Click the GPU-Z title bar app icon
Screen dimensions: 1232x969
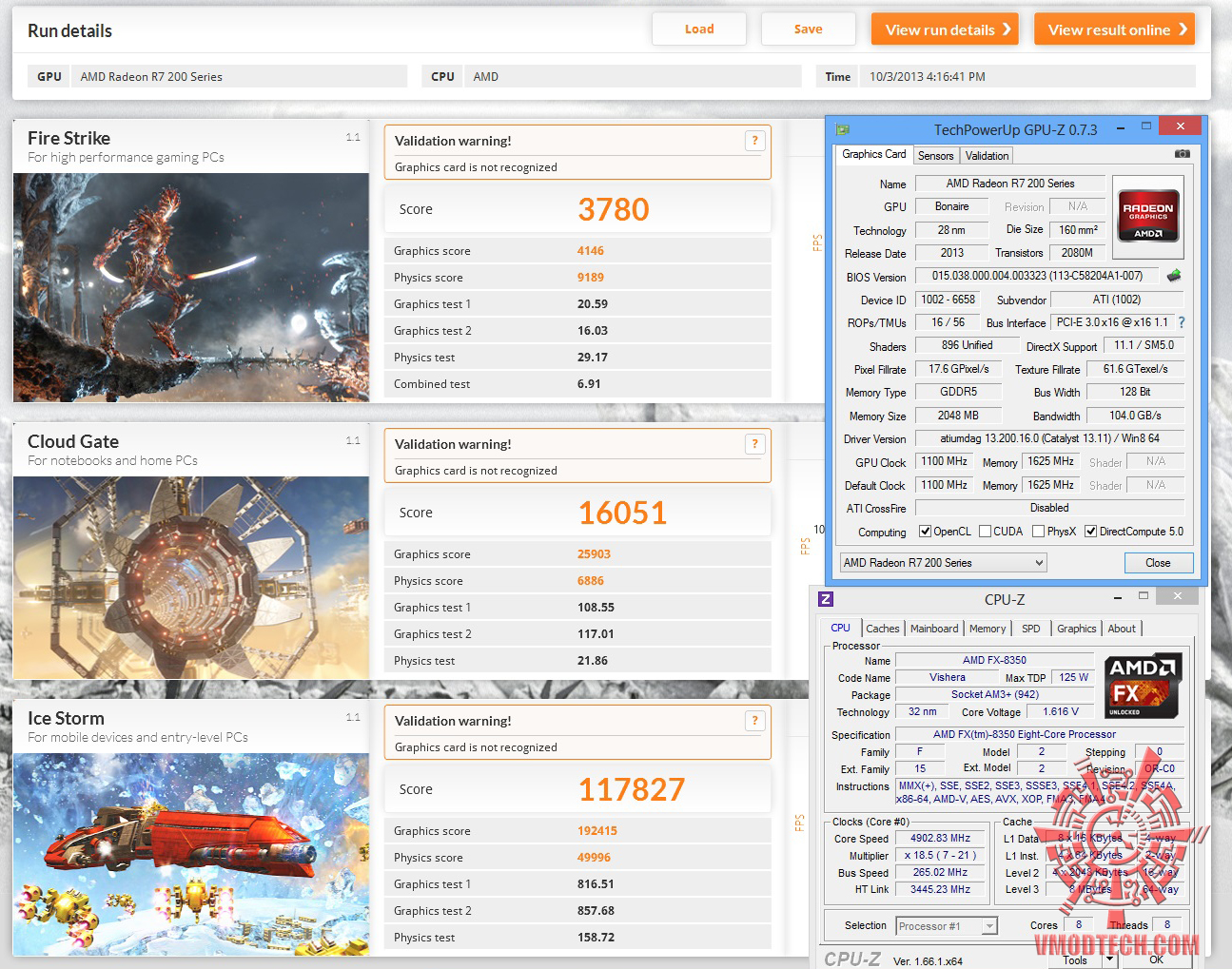842,129
